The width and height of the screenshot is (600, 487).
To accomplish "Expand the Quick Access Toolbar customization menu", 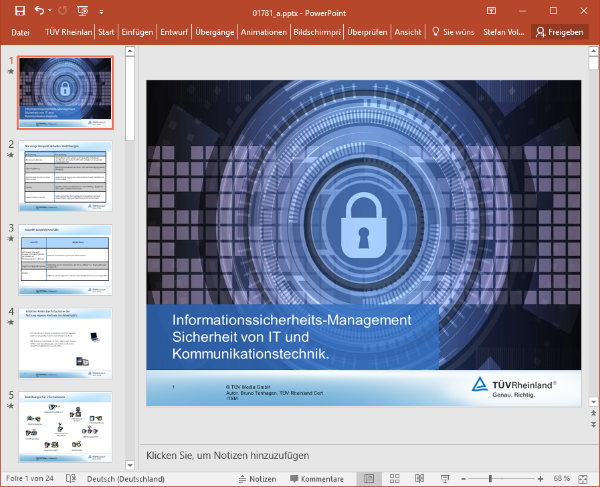I will pos(101,10).
